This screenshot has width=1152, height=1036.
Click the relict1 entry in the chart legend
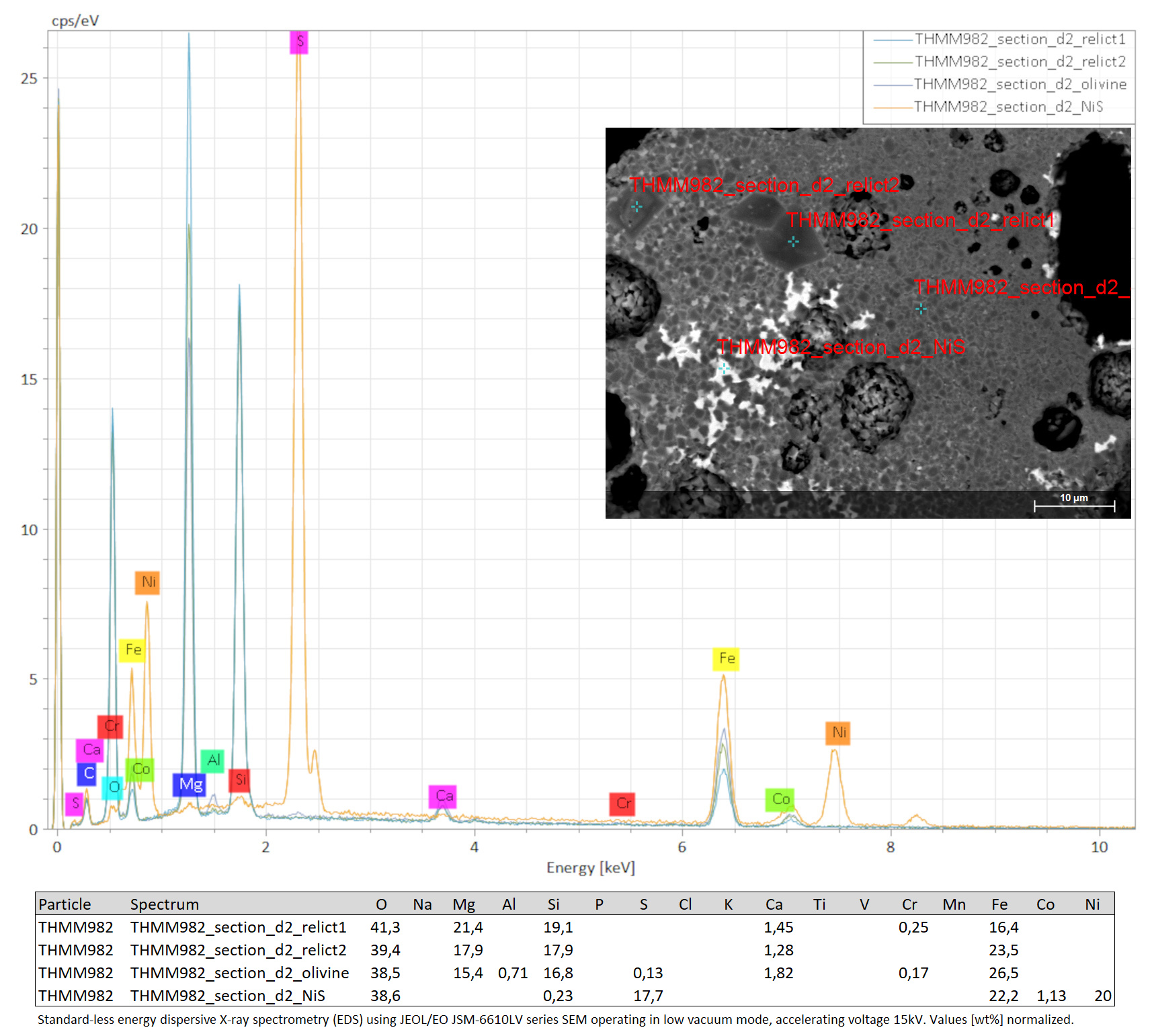pyautogui.click(x=999, y=39)
